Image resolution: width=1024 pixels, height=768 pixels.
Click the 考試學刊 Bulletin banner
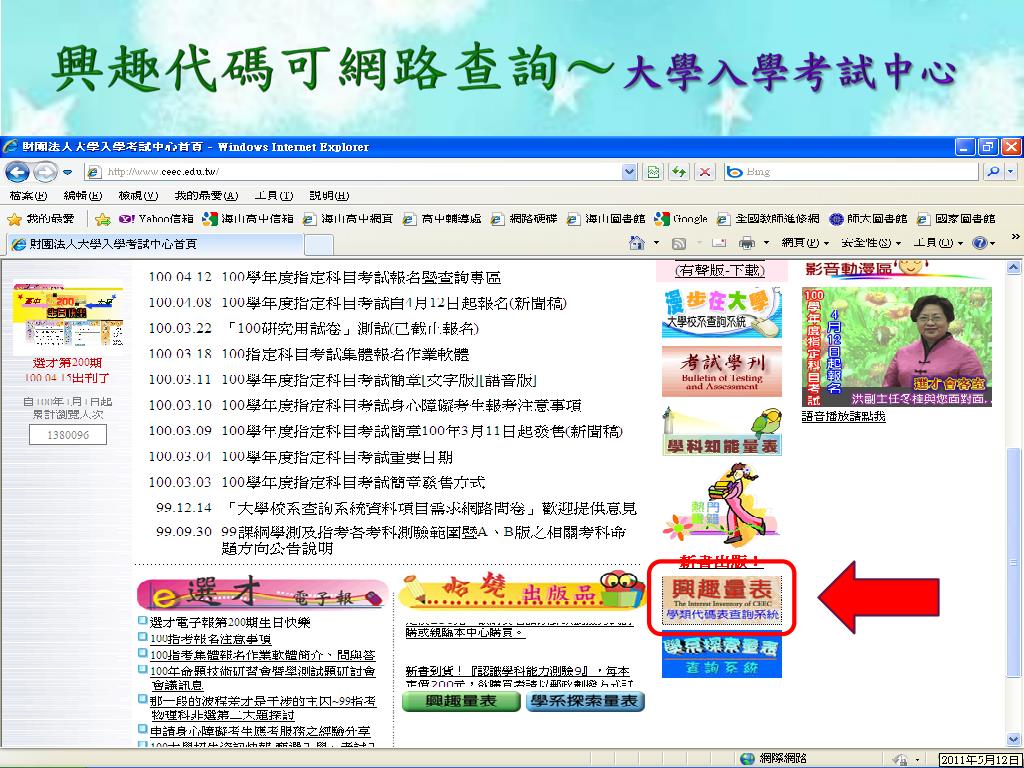[722, 372]
